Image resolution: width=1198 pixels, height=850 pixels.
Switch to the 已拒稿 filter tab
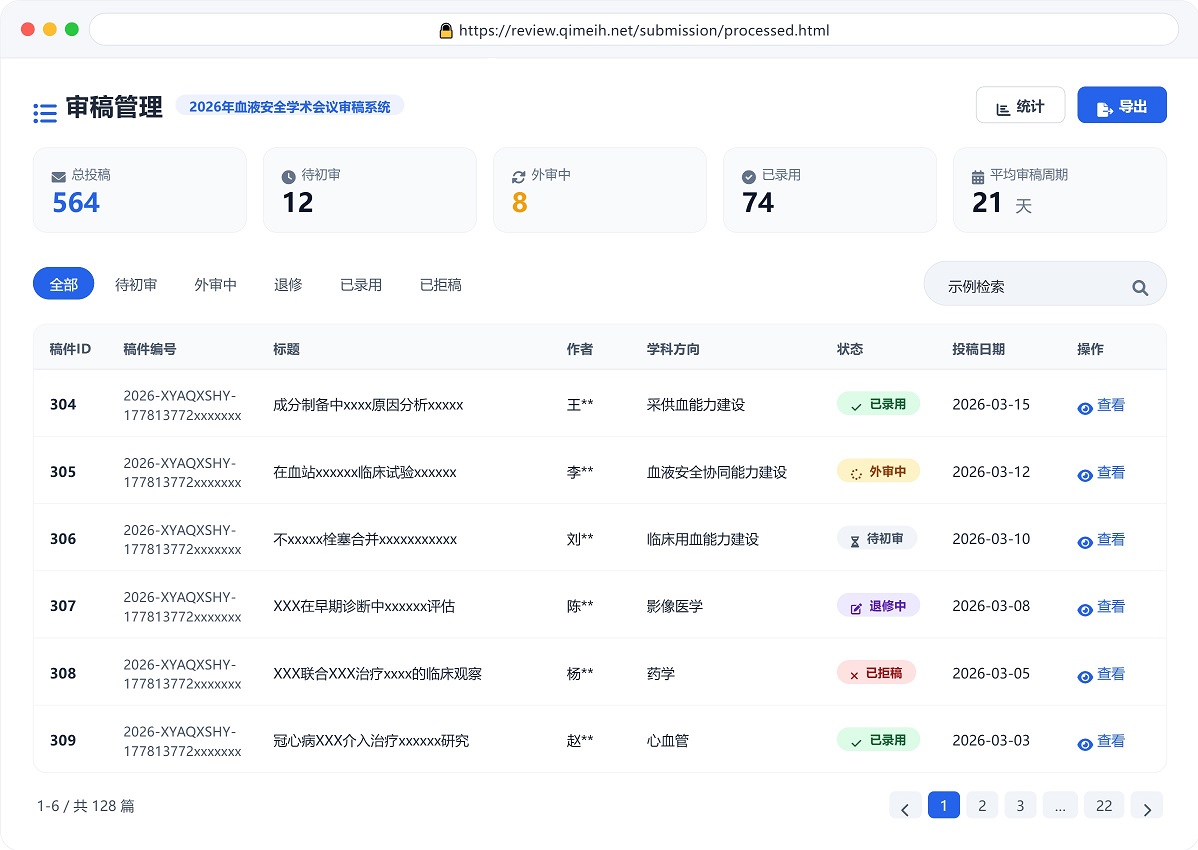click(441, 285)
